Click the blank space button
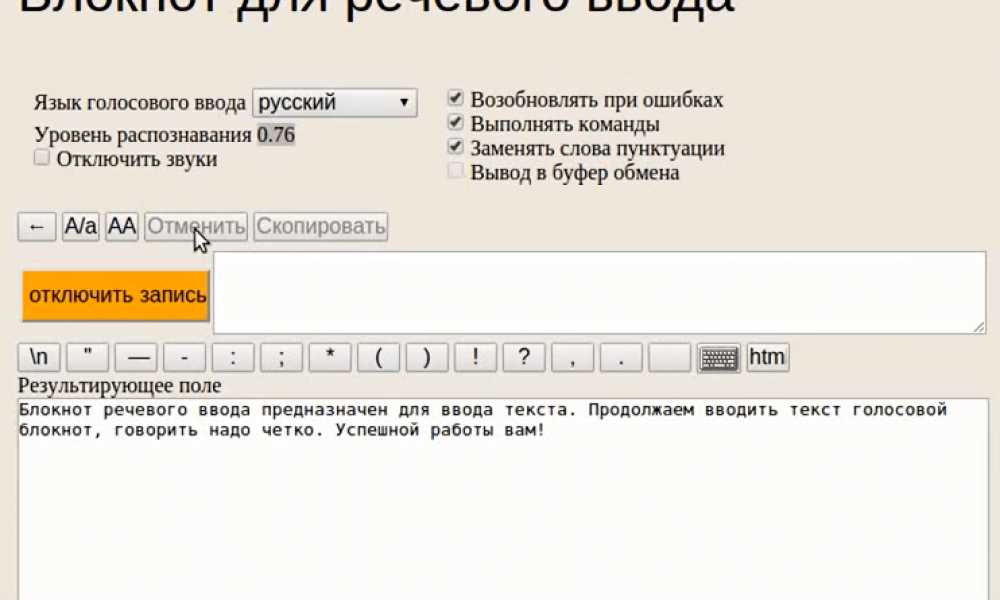This screenshot has width=1000, height=600. [x=669, y=357]
